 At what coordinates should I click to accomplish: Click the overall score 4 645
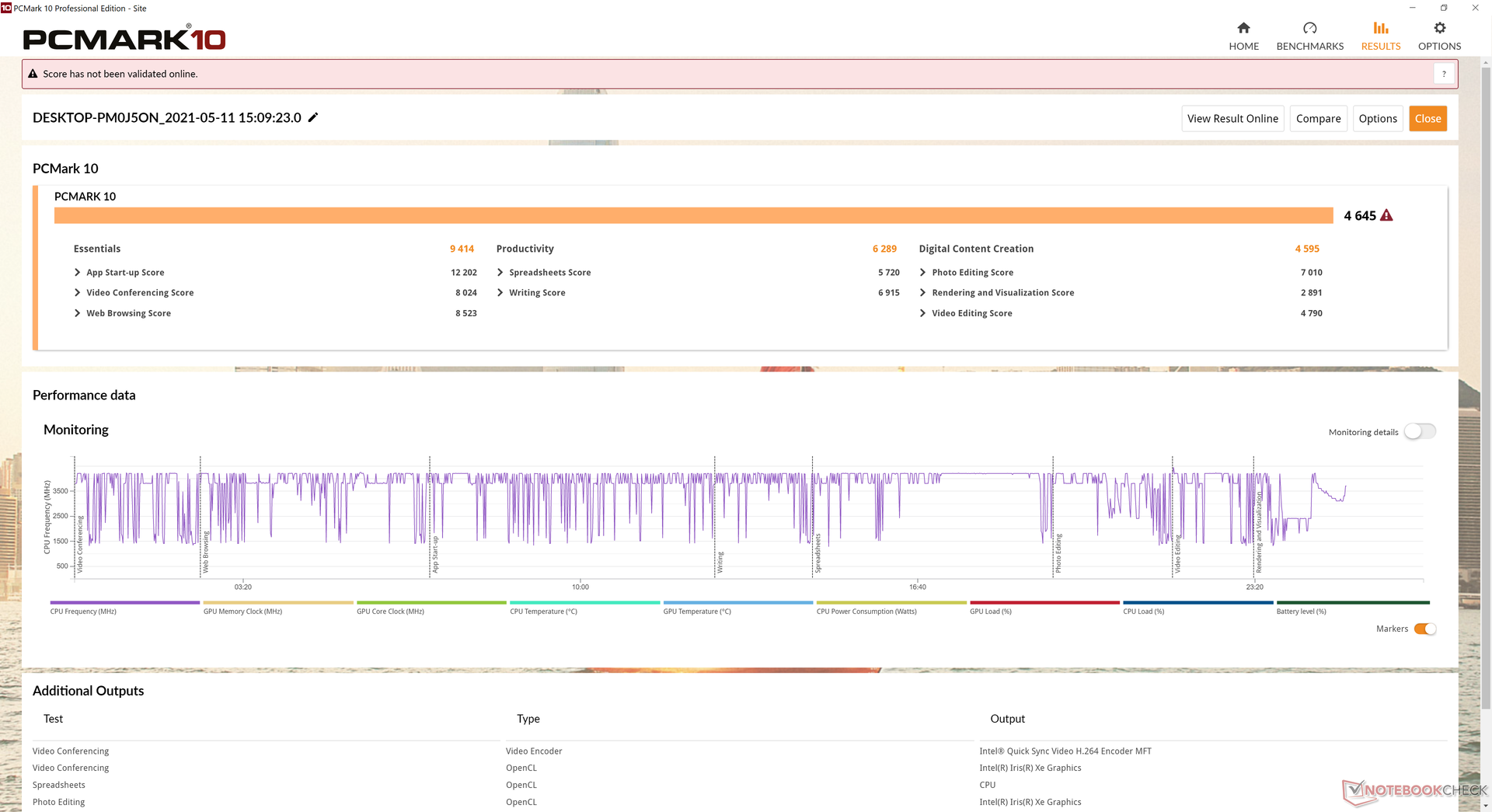click(x=1360, y=215)
